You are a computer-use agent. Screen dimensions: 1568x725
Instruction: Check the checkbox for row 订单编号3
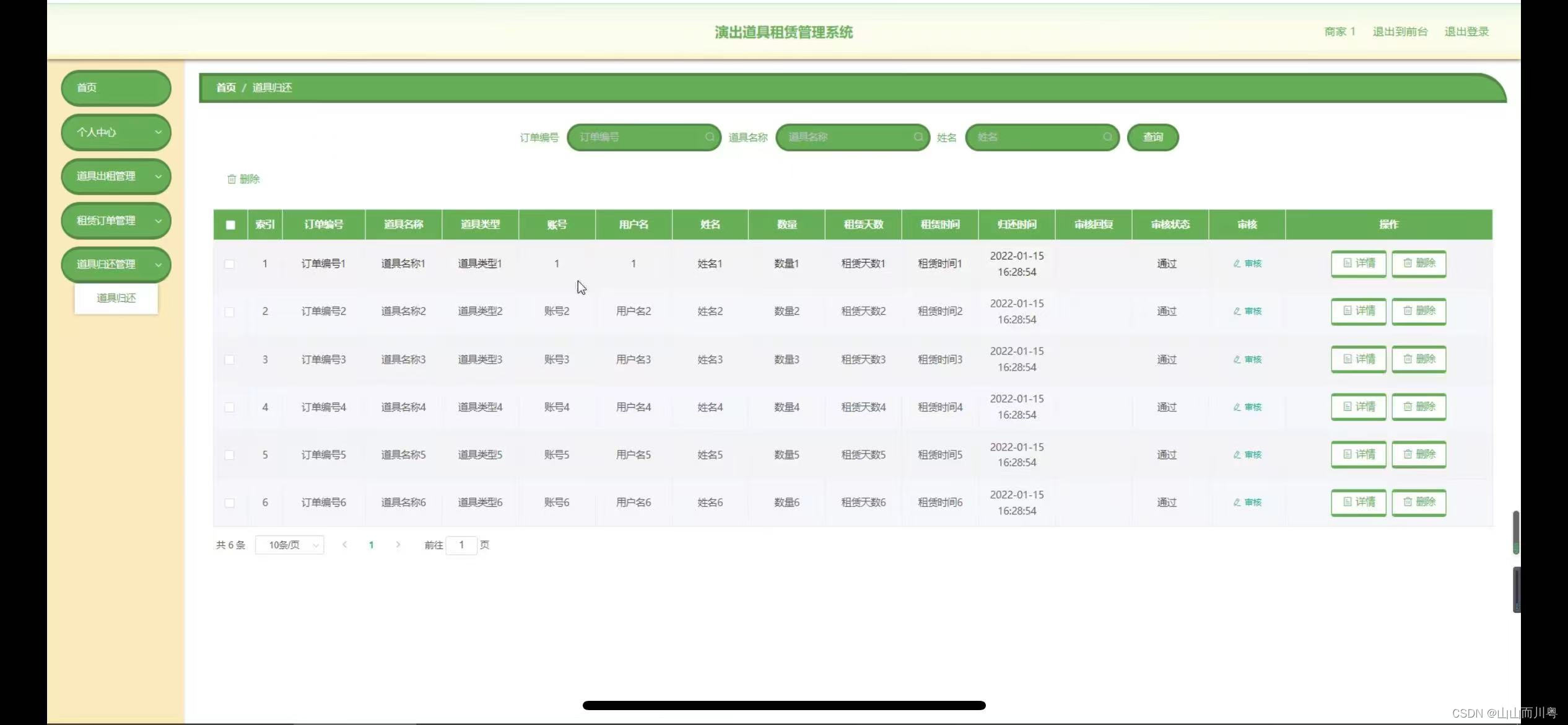(x=230, y=359)
